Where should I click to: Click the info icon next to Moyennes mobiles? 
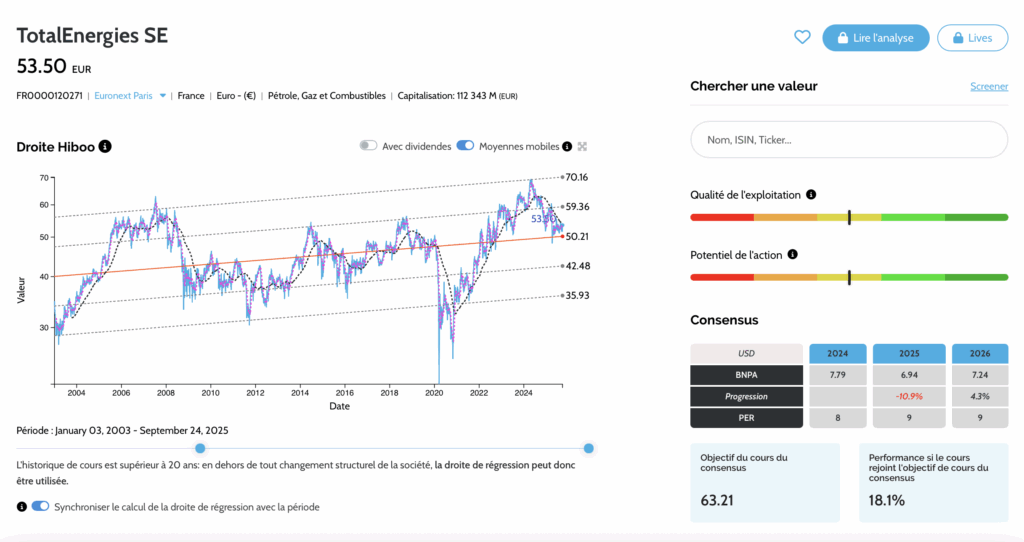point(568,146)
